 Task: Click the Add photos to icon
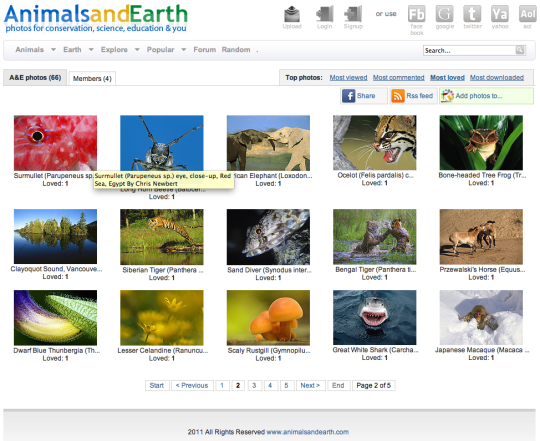coord(447,96)
